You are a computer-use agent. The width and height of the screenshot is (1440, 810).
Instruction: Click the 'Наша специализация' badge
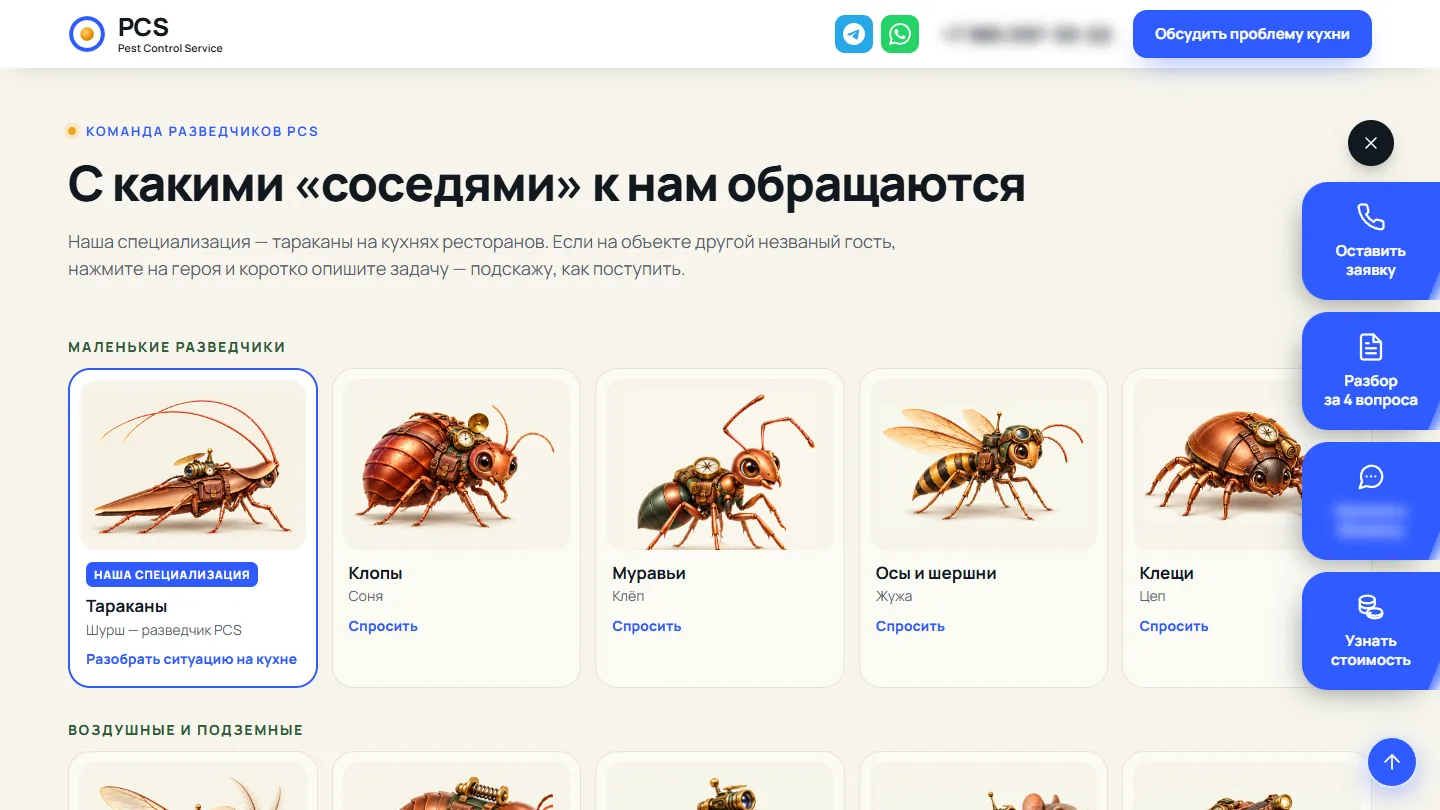click(172, 574)
